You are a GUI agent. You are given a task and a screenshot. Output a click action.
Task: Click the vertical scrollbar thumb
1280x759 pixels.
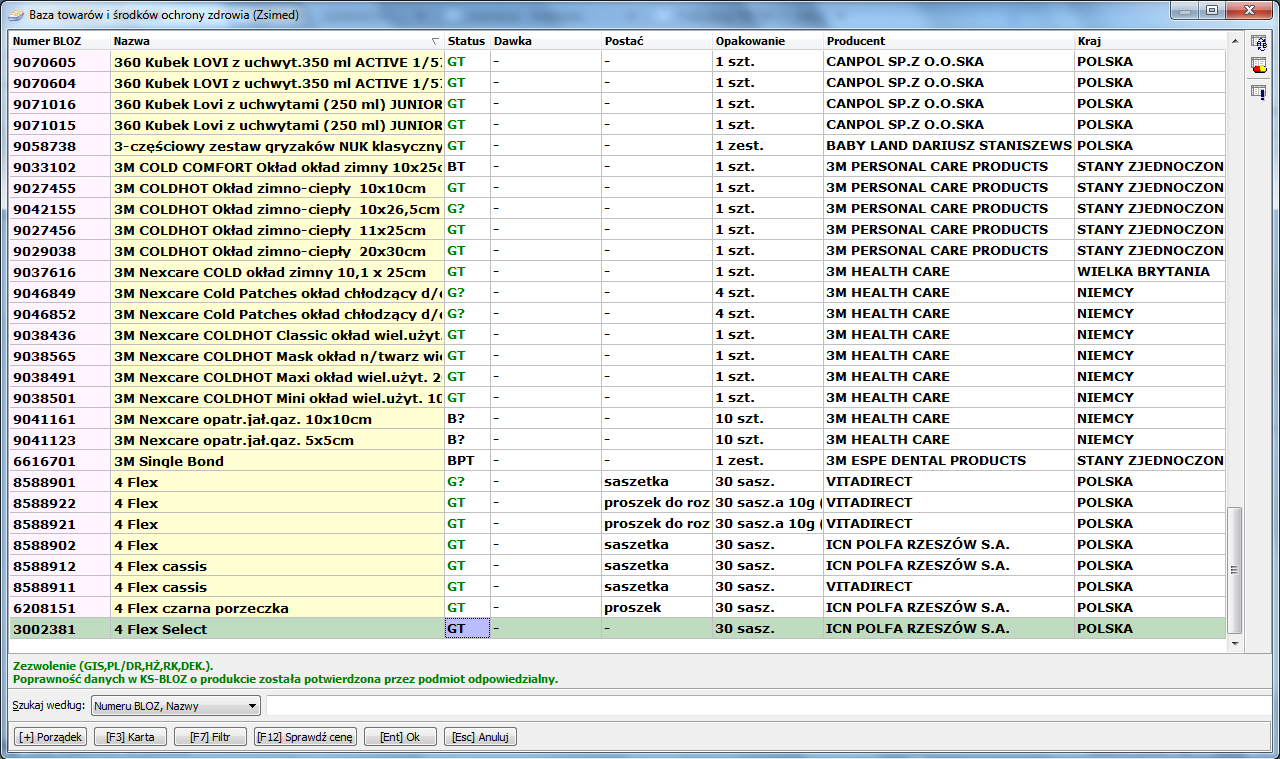coord(1234,570)
